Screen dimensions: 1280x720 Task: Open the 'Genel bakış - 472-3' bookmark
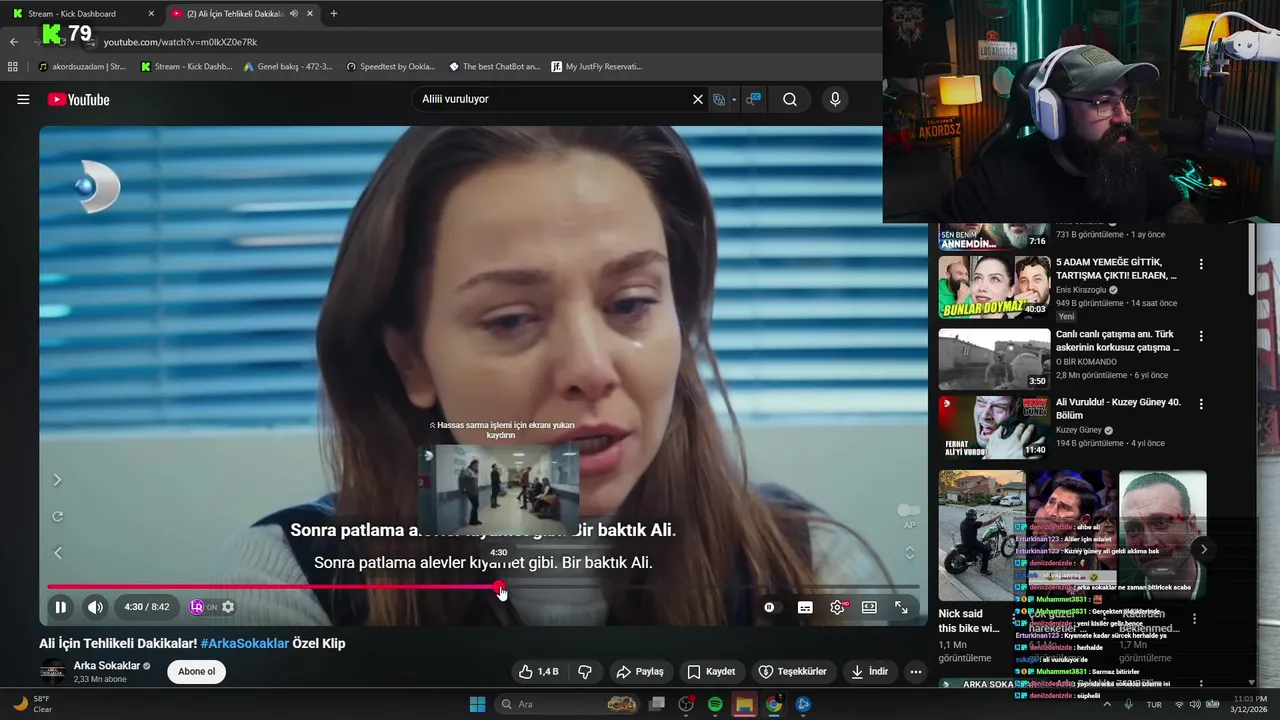click(287, 67)
